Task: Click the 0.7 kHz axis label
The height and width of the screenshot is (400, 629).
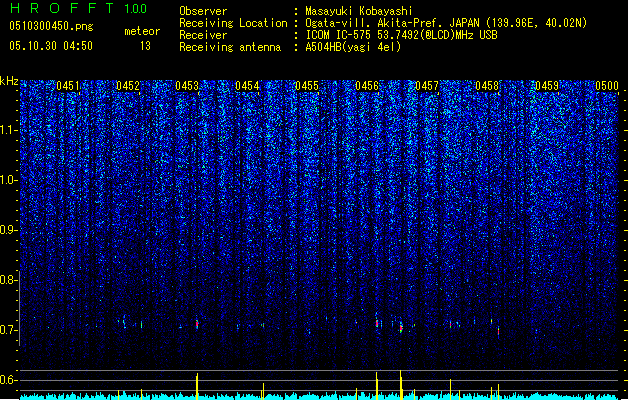Action: click(8, 330)
